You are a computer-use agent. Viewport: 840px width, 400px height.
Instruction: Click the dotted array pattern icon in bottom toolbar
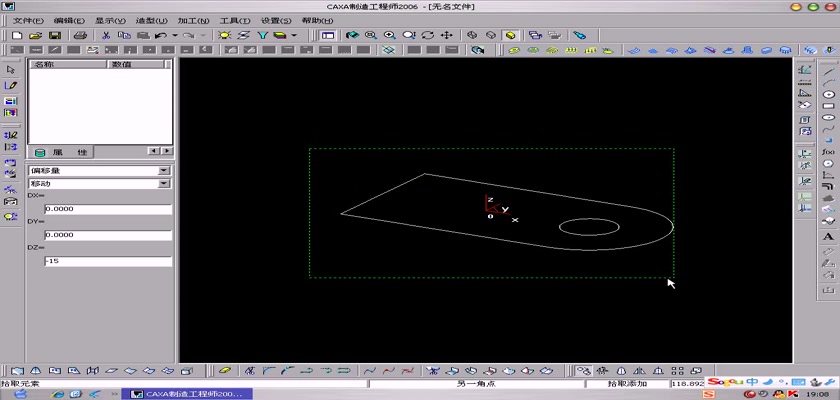(x=677, y=371)
